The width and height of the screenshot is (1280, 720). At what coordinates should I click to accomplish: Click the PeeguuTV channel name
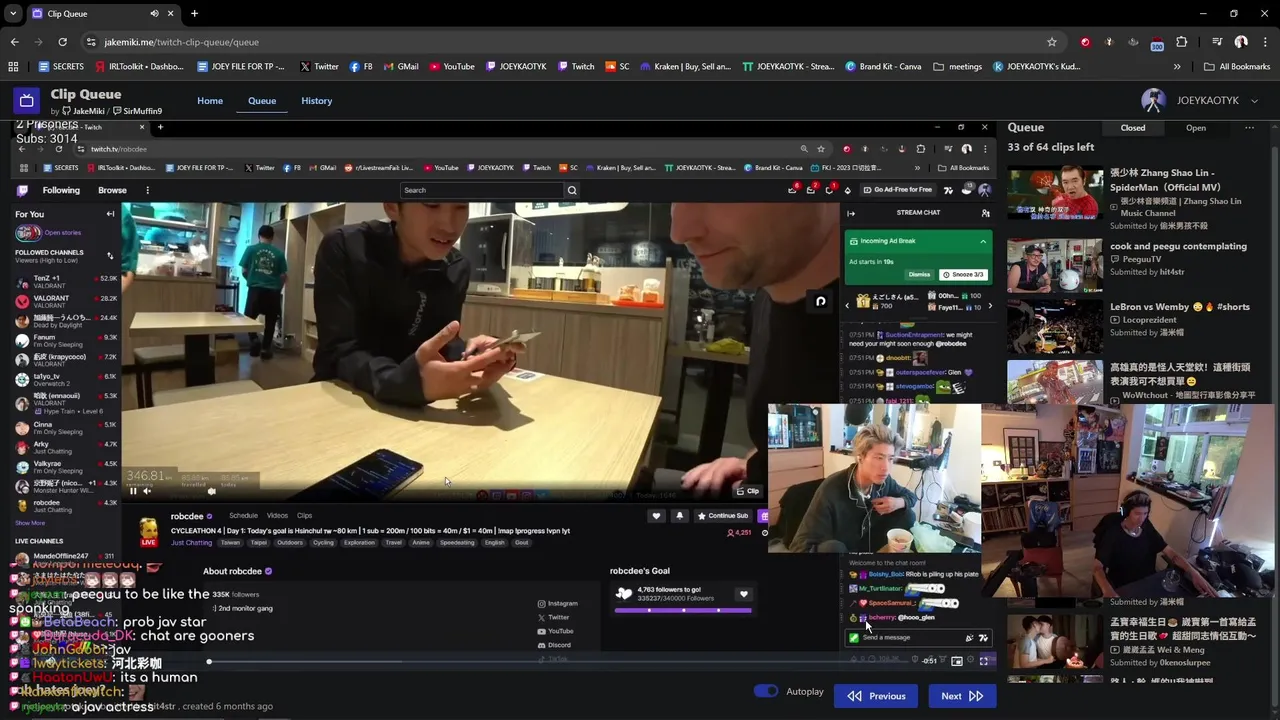click(x=1141, y=259)
